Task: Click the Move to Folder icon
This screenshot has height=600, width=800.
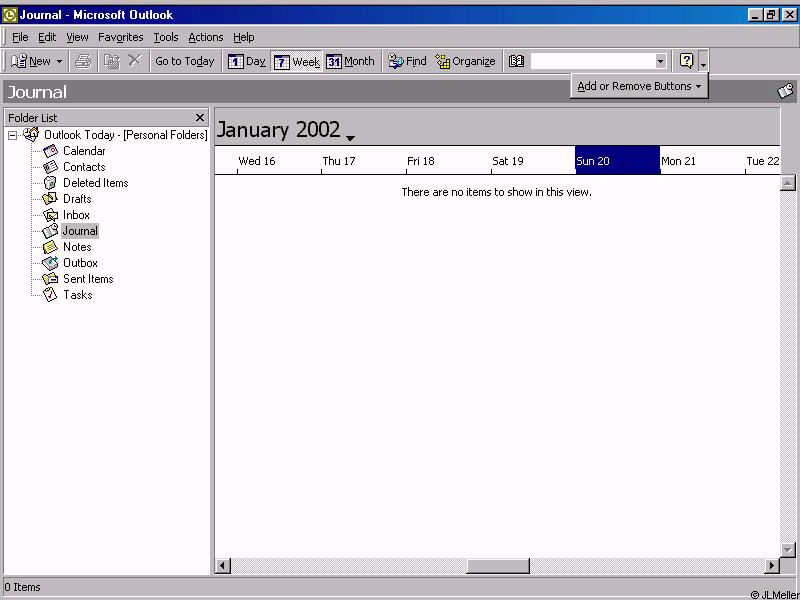Action: pos(112,61)
